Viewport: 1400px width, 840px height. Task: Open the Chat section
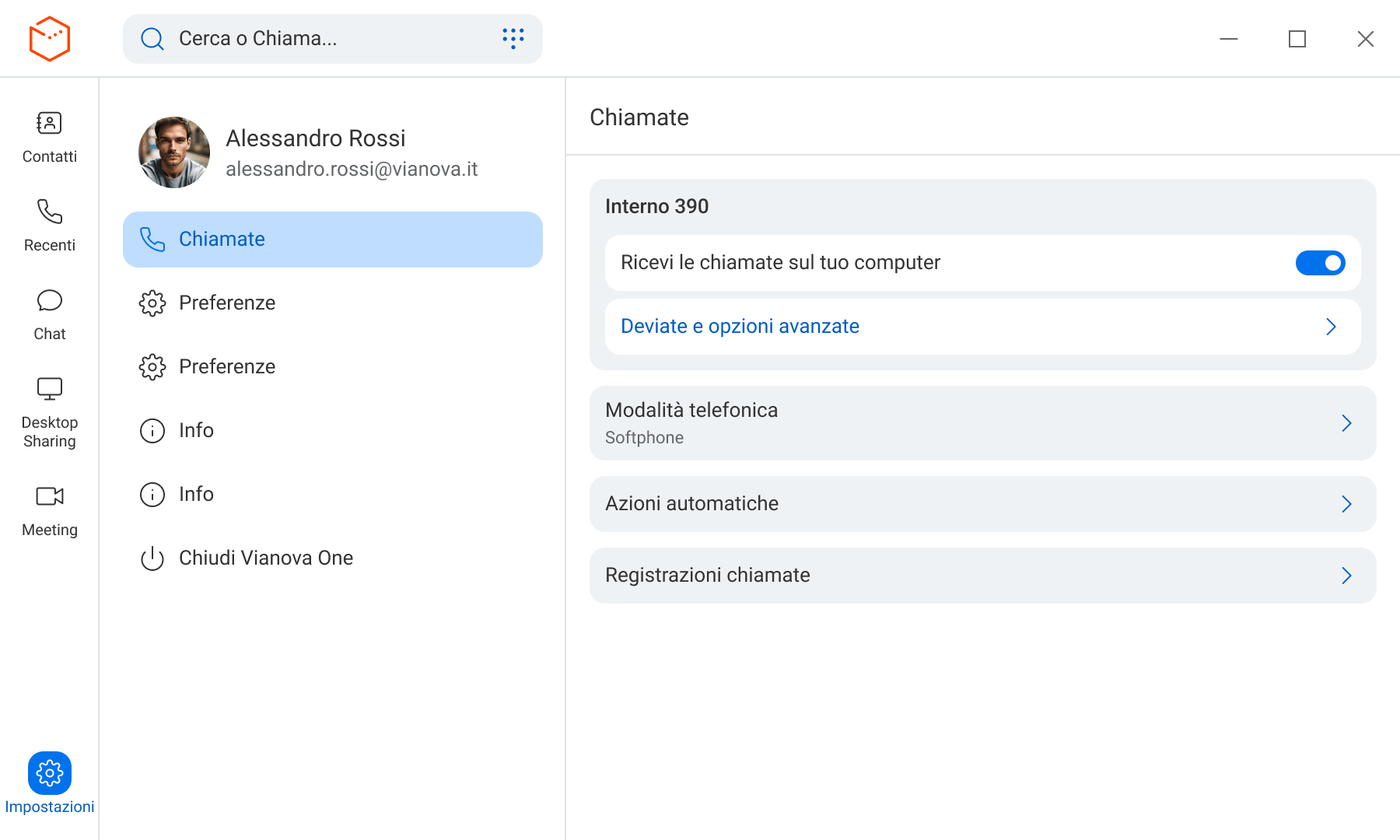49,301
